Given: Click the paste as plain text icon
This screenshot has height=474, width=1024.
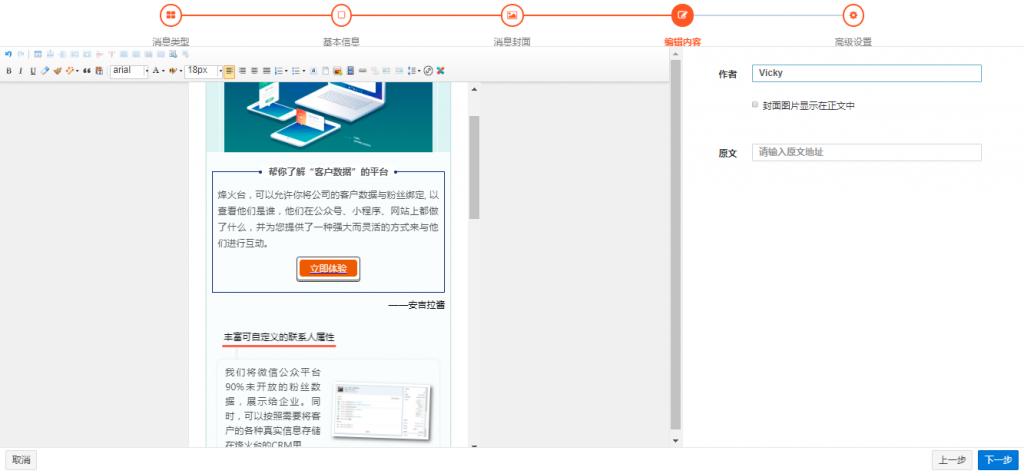Looking at the screenshot, I should [x=99, y=71].
